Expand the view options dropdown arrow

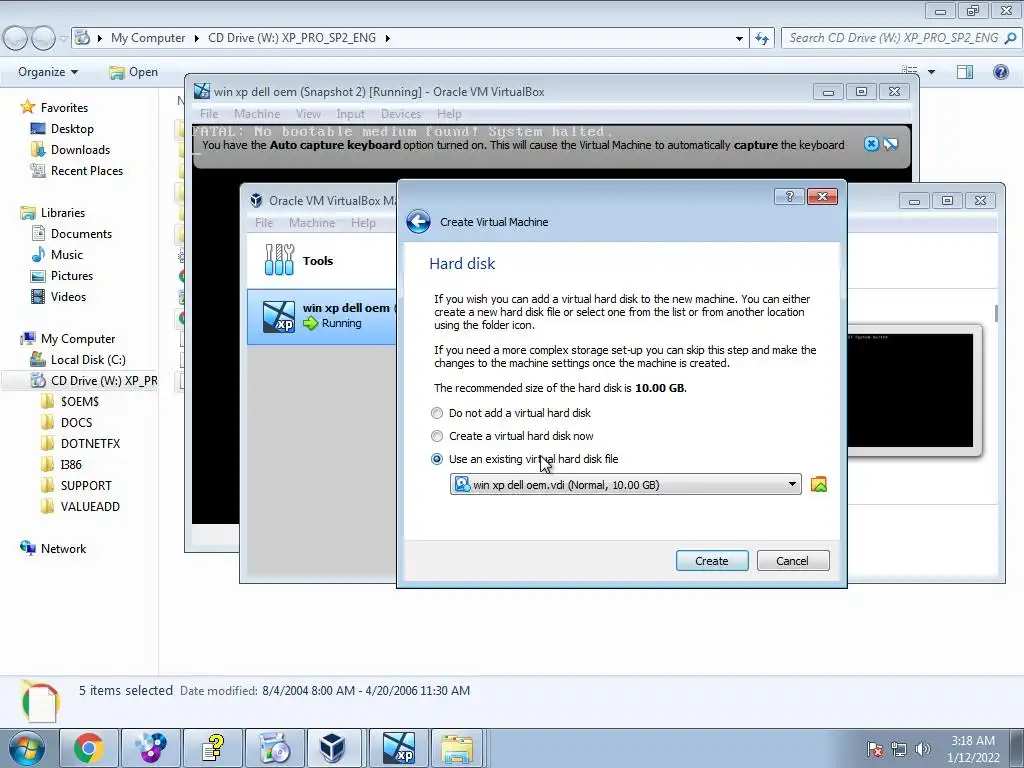click(x=931, y=72)
